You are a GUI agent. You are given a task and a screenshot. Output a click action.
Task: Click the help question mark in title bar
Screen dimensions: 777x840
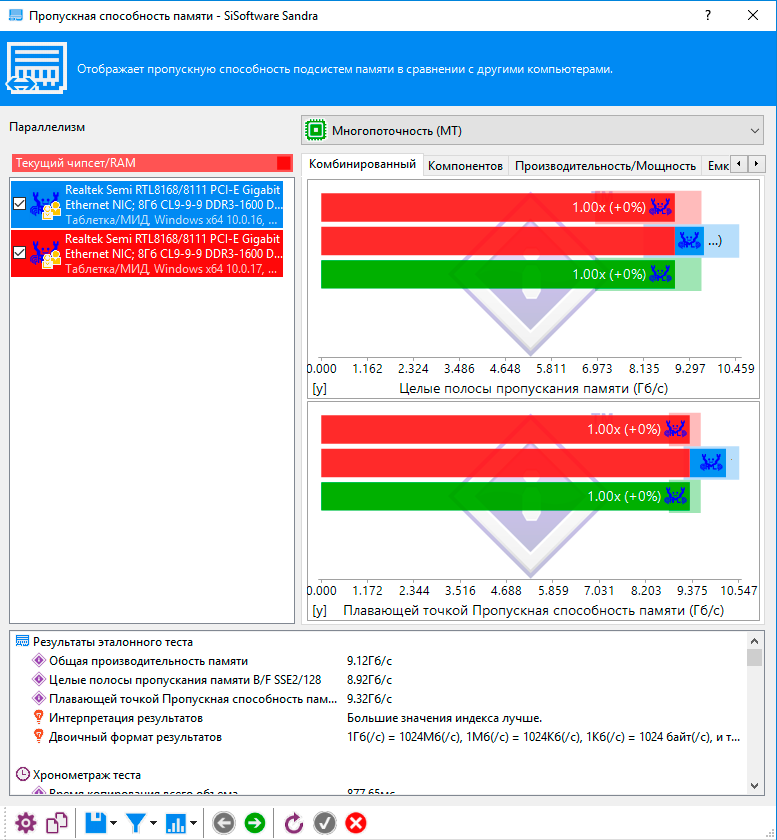point(708,17)
